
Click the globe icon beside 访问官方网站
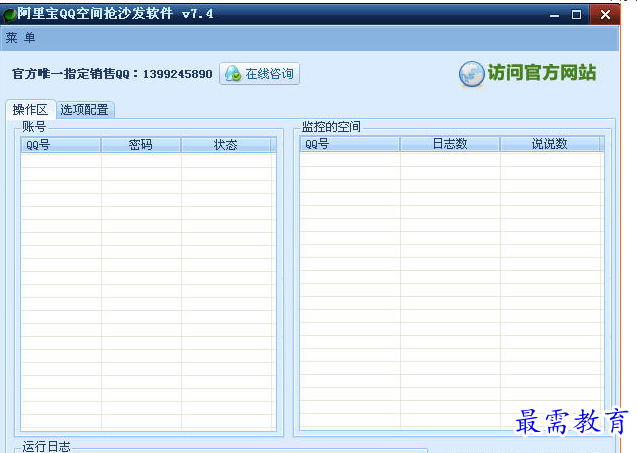point(472,74)
